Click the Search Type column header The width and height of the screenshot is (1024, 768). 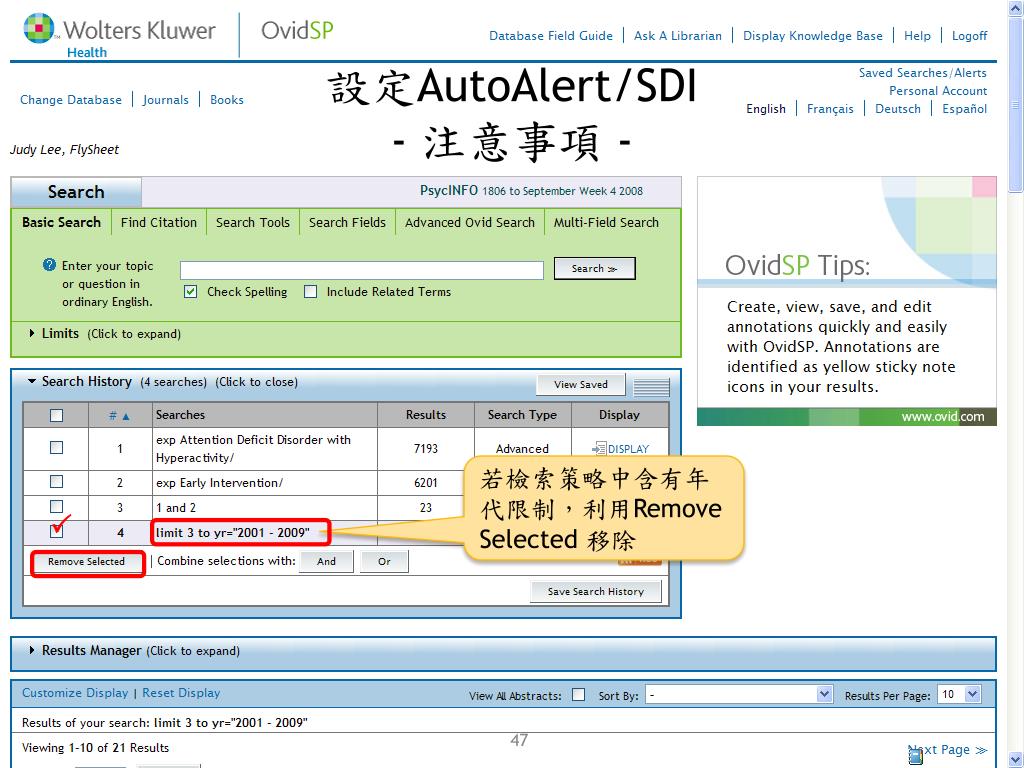click(522, 415)
